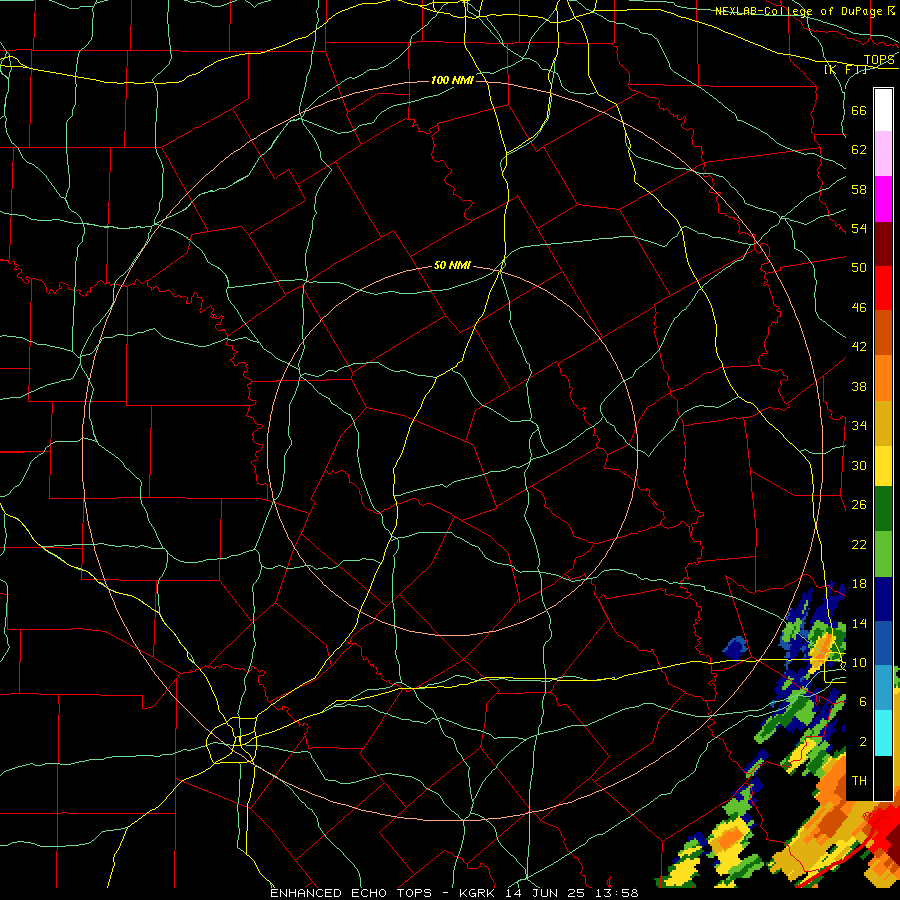Click the yellow legend swatch
Image resolution: width=900 pixels, height=900 pixels.
pos(883,465)
